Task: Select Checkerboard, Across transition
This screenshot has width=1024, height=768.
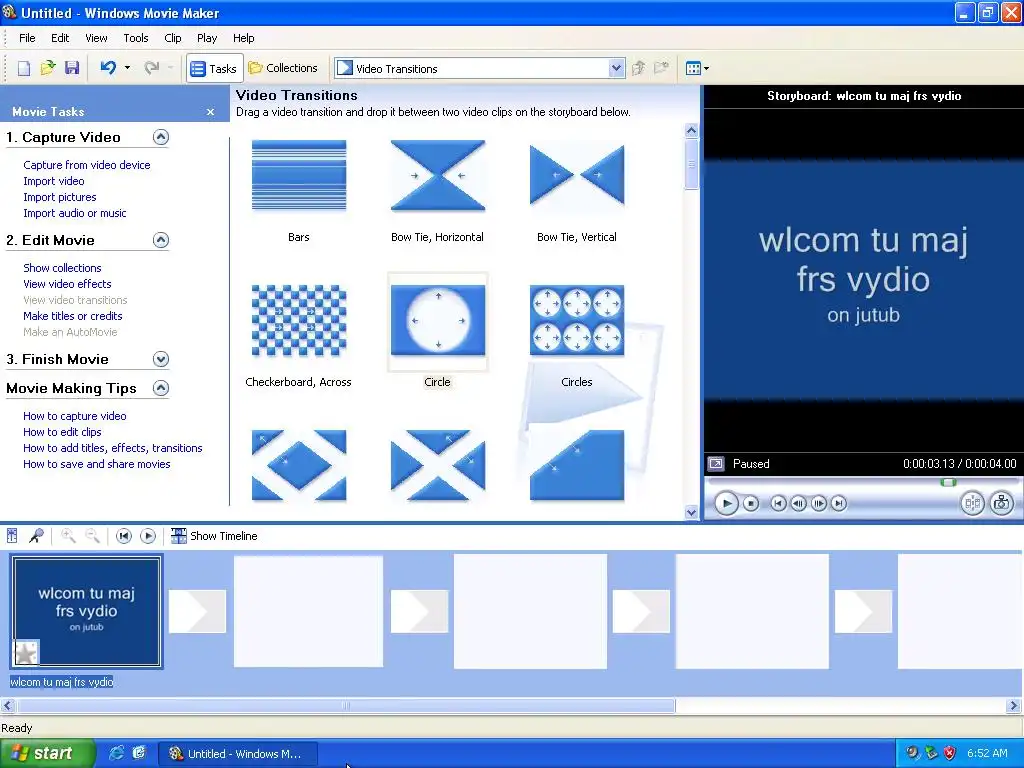Action: click(x=299, y=320)
